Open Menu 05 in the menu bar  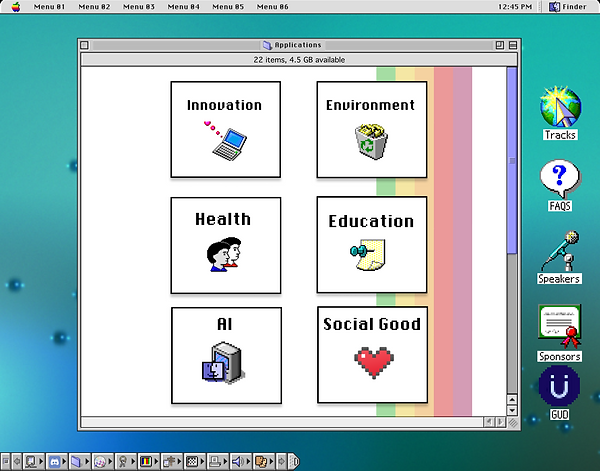click(228, 7)
